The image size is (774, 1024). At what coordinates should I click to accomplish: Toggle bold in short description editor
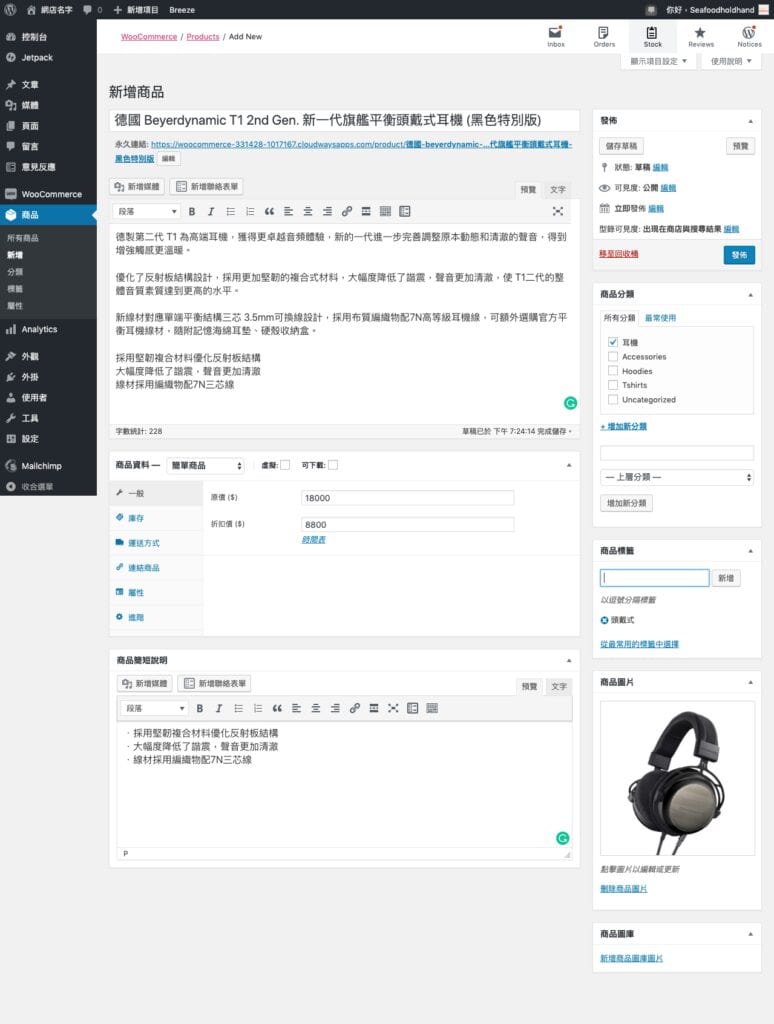coord(199,709)
